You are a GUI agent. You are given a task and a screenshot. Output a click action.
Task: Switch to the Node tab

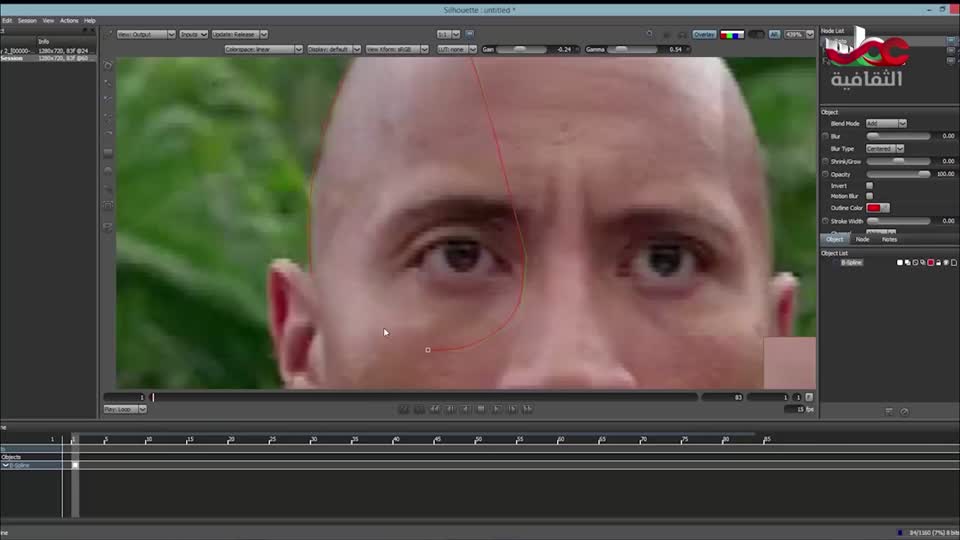pos(862,239)
